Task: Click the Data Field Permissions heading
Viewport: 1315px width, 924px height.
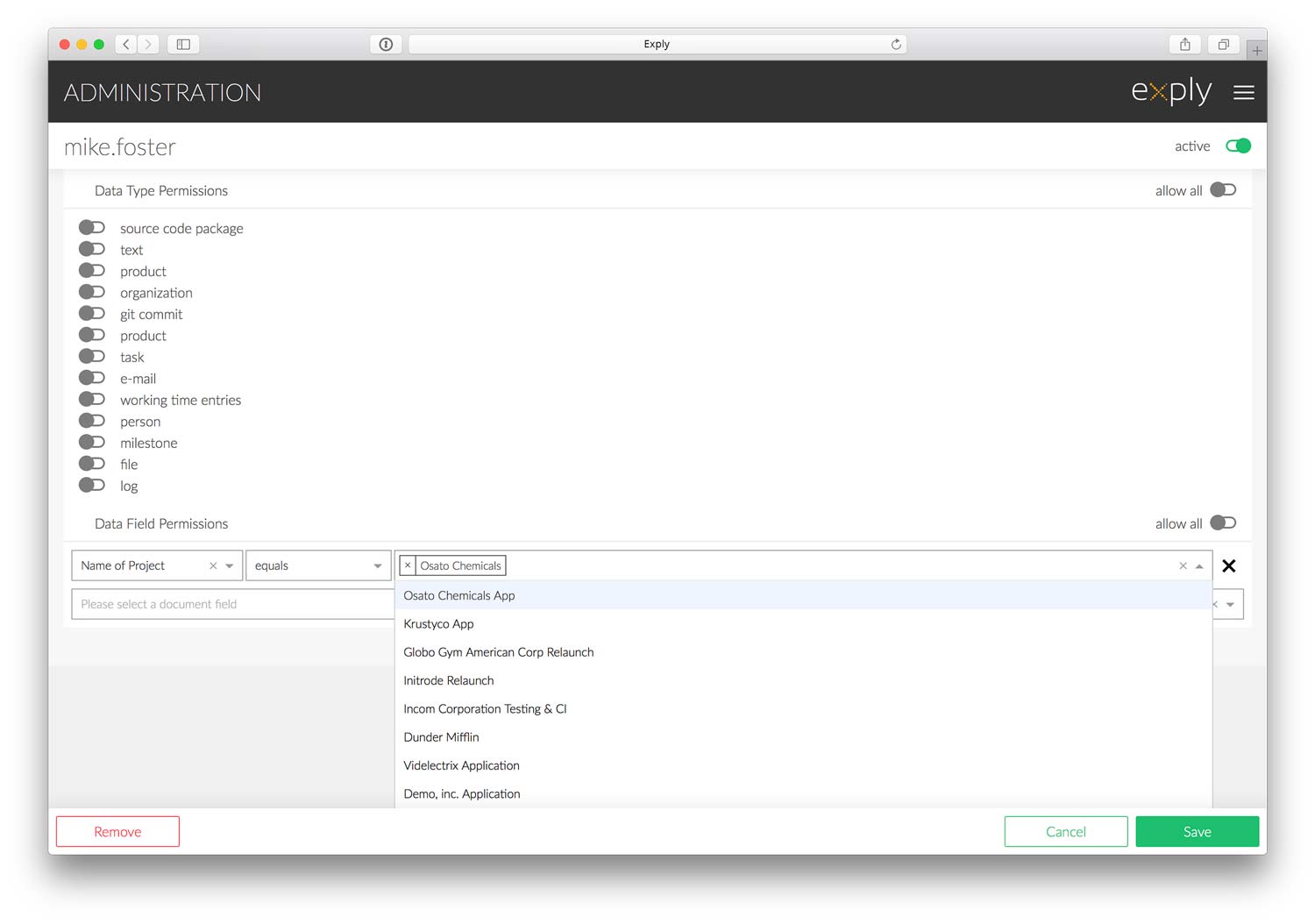Action: [161, 523]
